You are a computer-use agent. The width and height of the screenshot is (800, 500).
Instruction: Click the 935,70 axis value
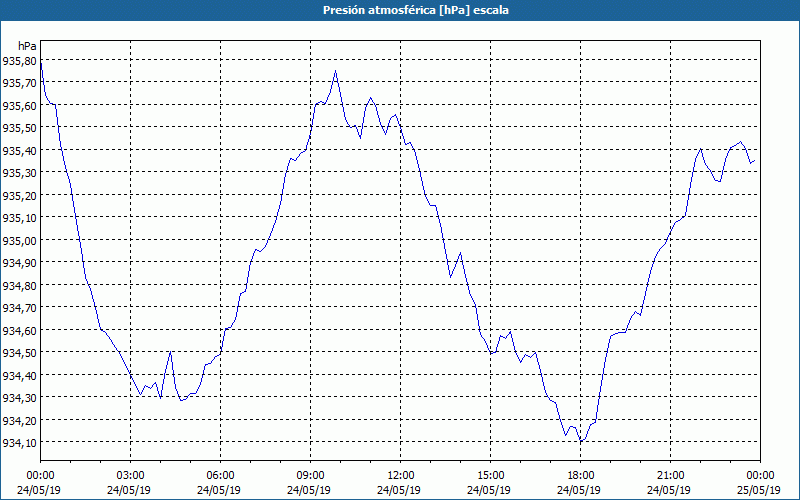(x=19, y=83)
